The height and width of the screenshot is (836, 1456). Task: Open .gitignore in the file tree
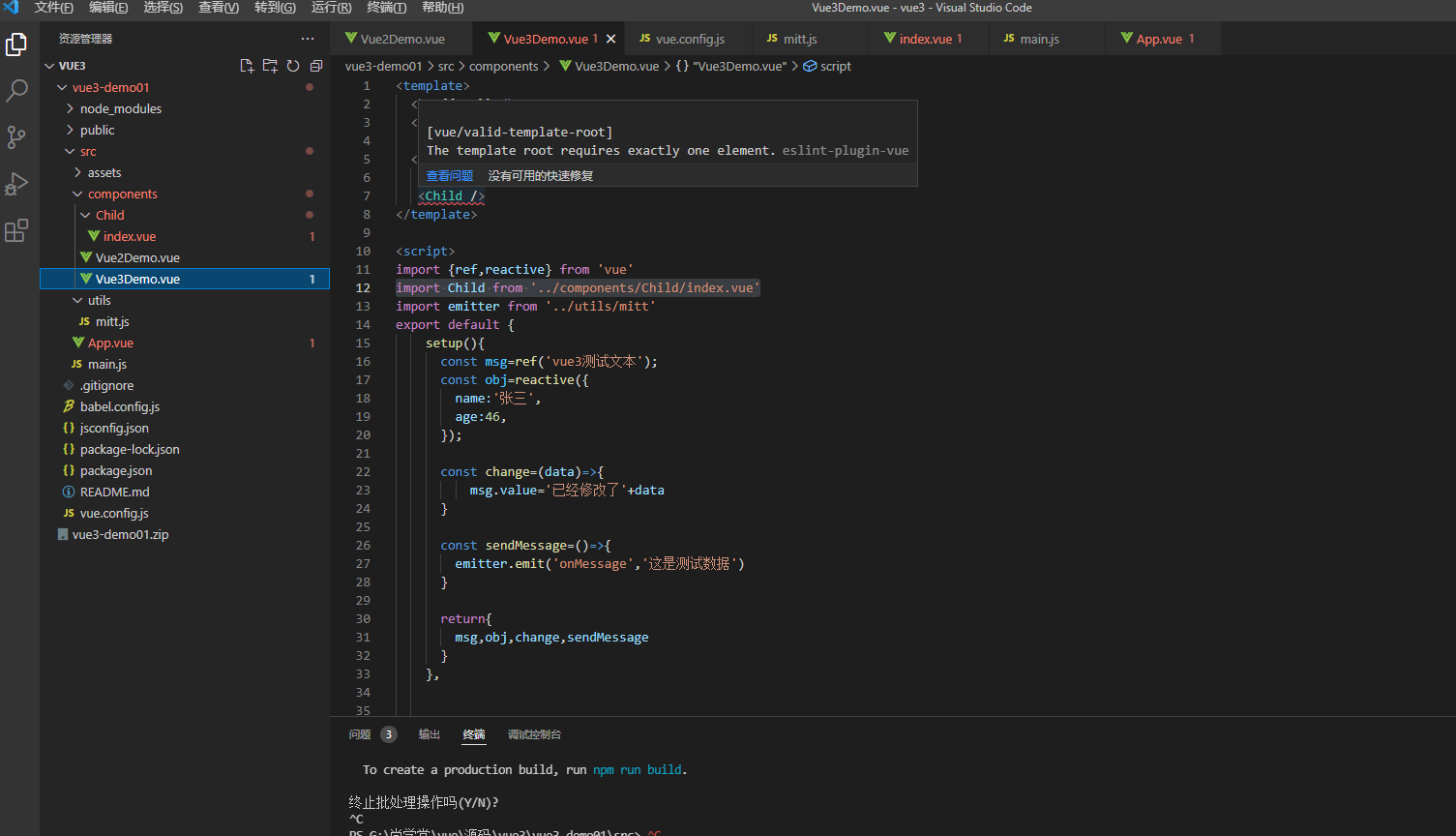click(106, 385)
